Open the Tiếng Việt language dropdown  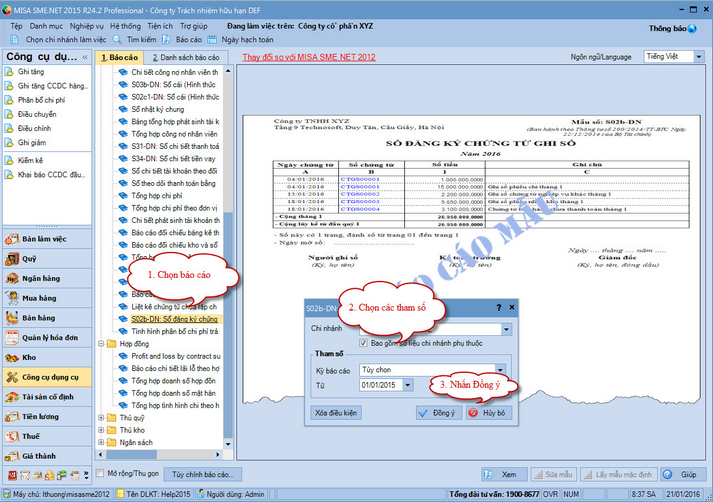click(699, 57)
